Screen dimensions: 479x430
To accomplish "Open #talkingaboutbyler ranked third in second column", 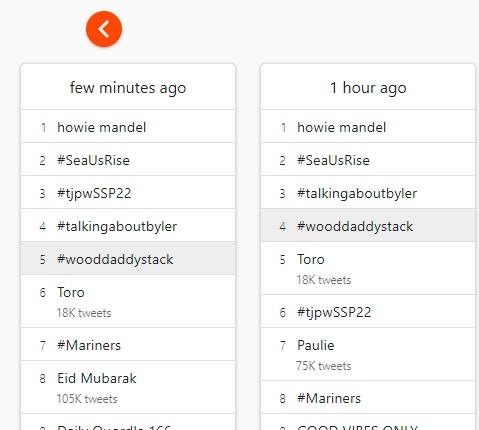I will [x=368, y=192].
